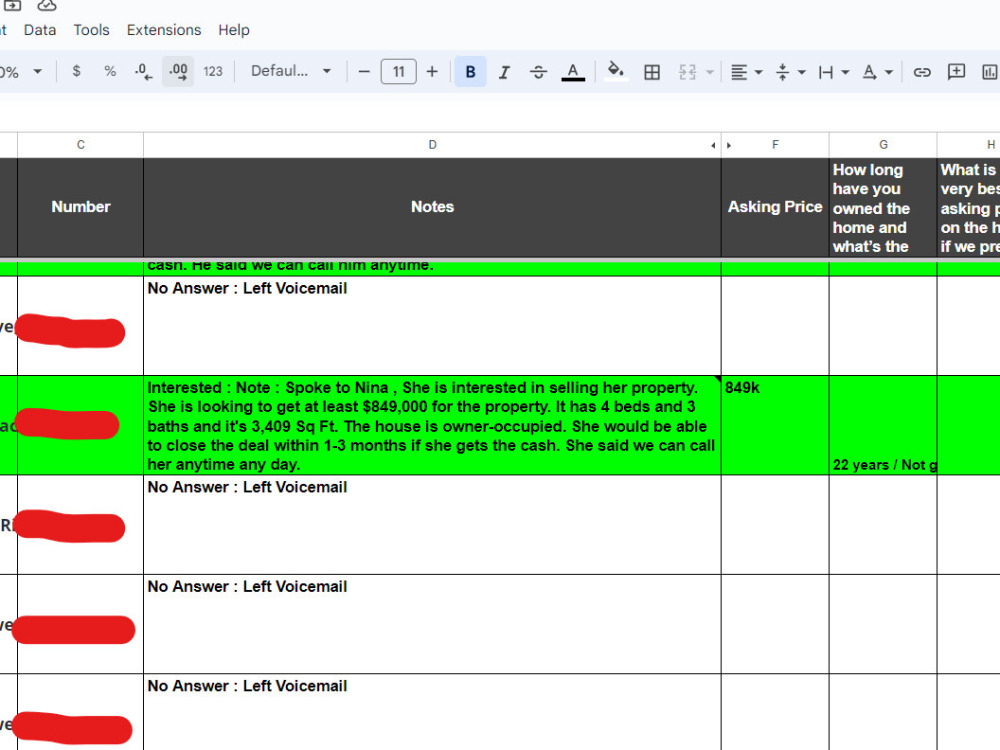
Task: Insert a comment
Action: click(x=956, y=71)
